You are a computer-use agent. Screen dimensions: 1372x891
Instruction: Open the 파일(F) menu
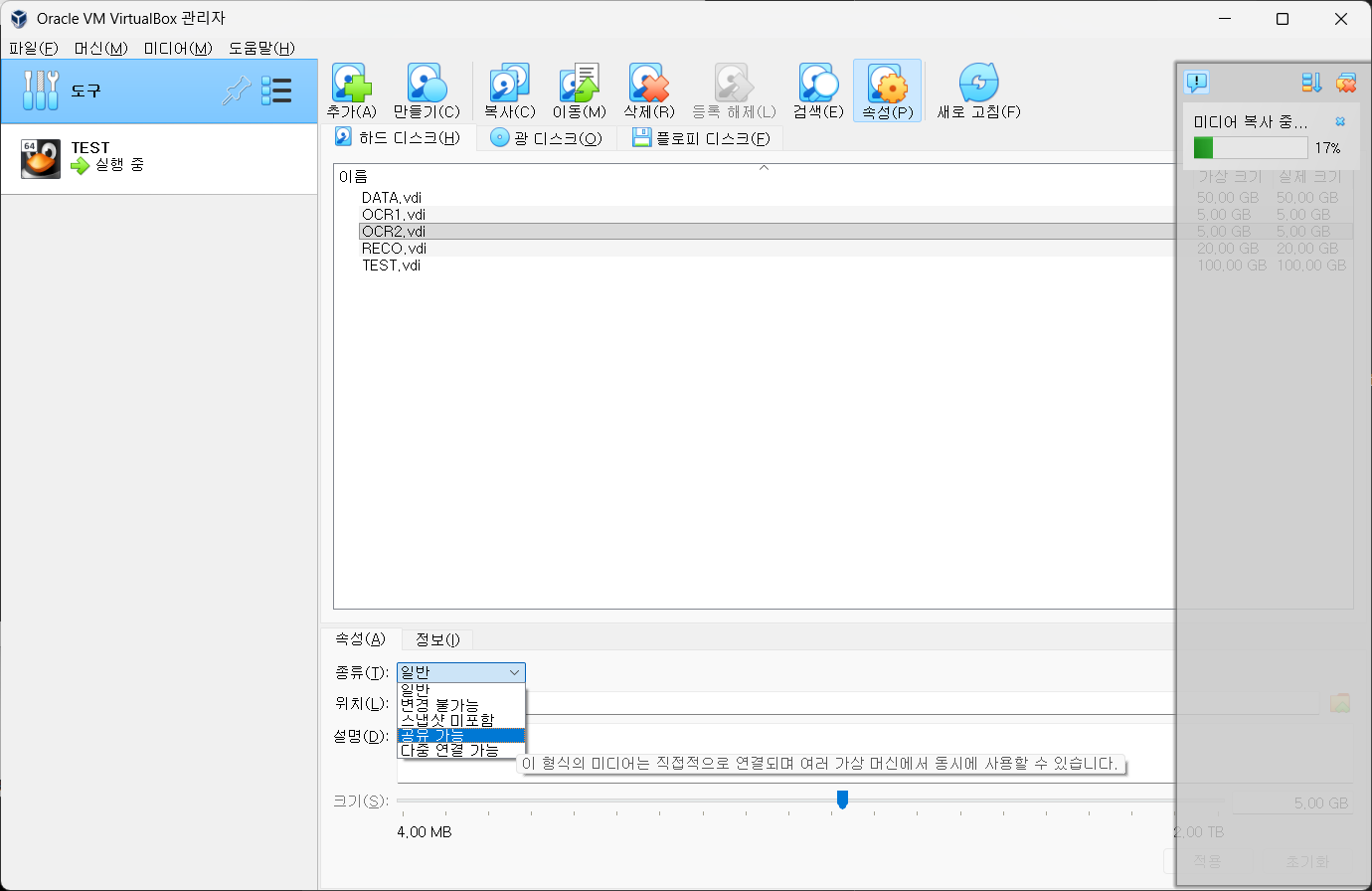tap(34, 48)
